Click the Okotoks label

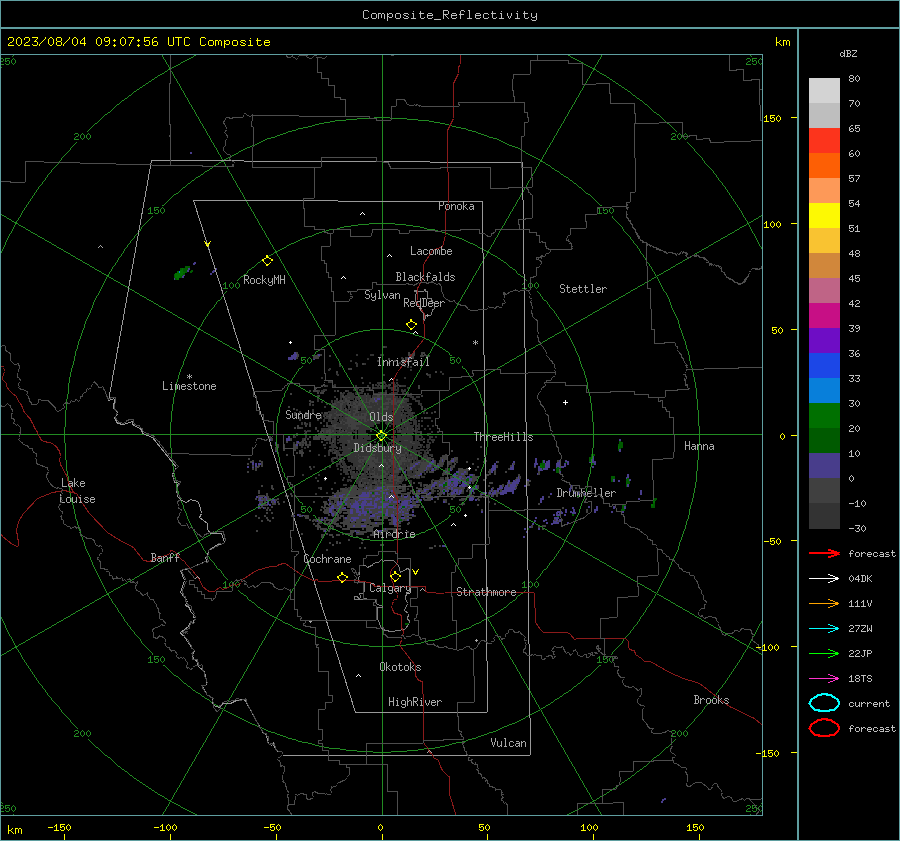[400, 667]
